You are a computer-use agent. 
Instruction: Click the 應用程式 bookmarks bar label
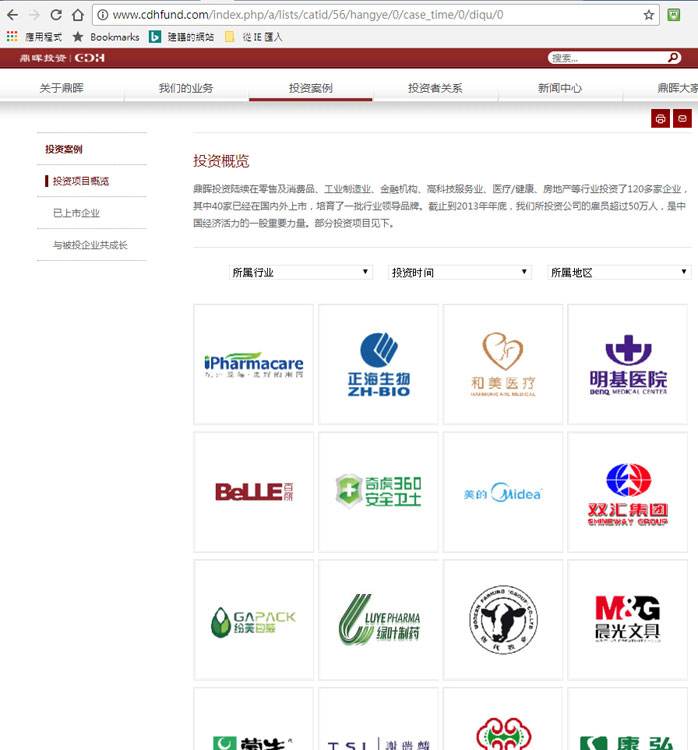[x=44, y=37]
